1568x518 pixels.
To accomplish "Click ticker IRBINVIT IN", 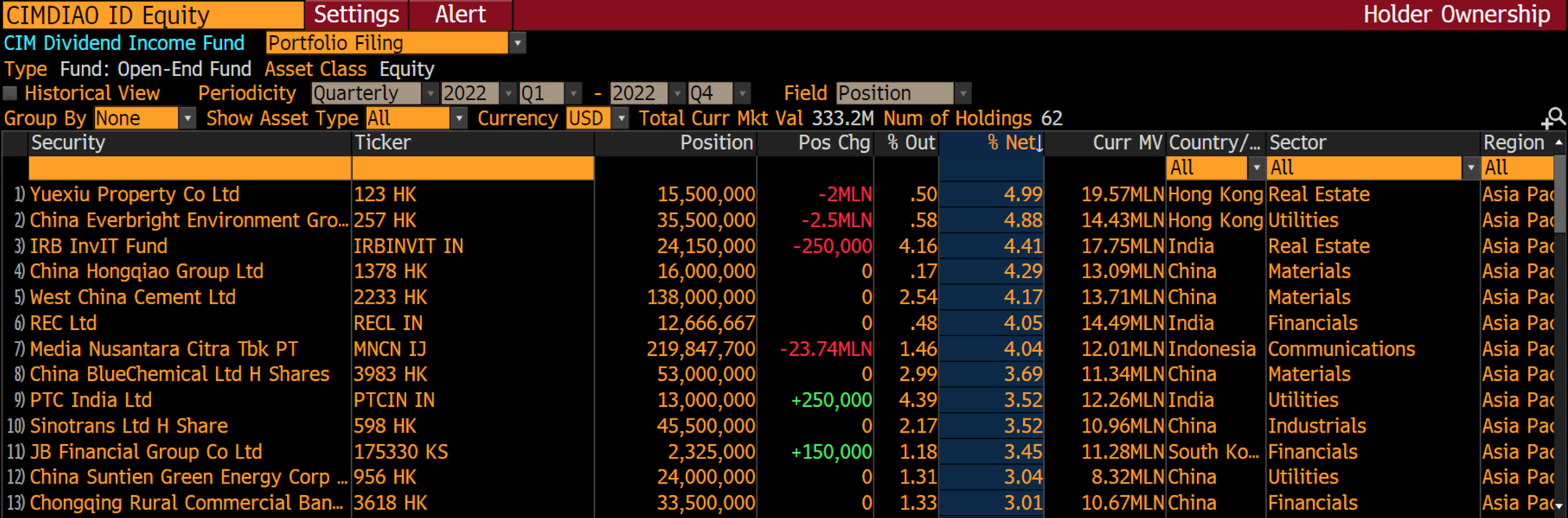I will click(408, 246).
